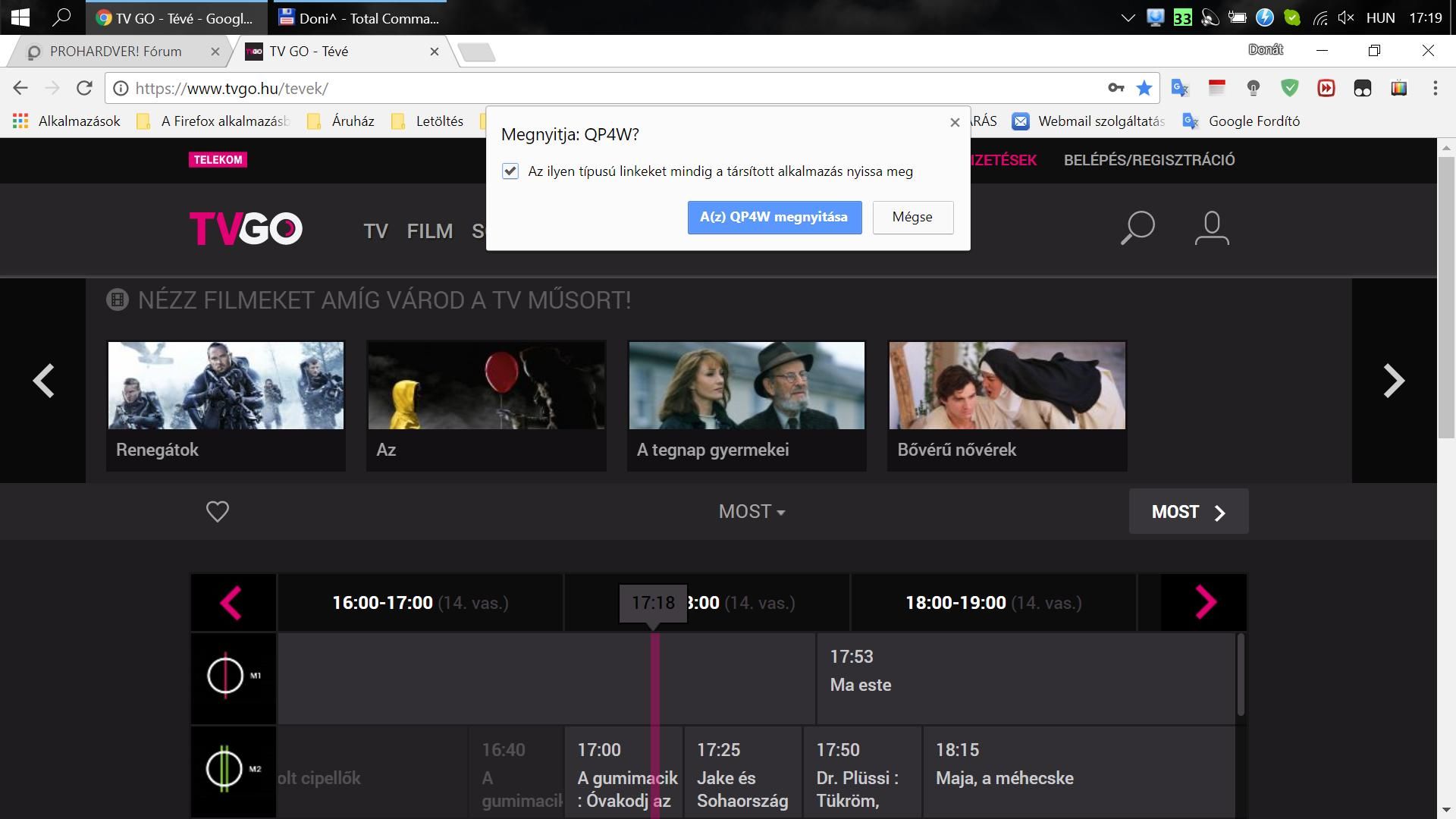This screenshot has width=1456, height=819.
Task: Reload the page
Action: pos(84,88)
